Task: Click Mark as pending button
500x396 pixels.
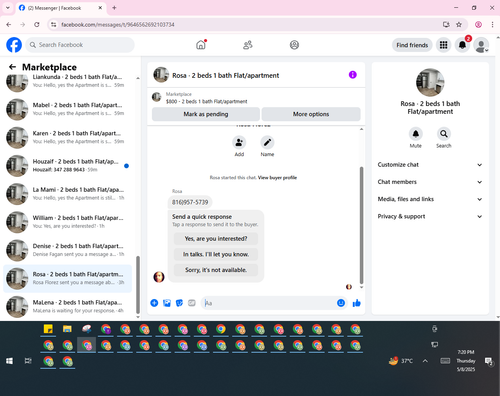Action: tap(206, 114)
